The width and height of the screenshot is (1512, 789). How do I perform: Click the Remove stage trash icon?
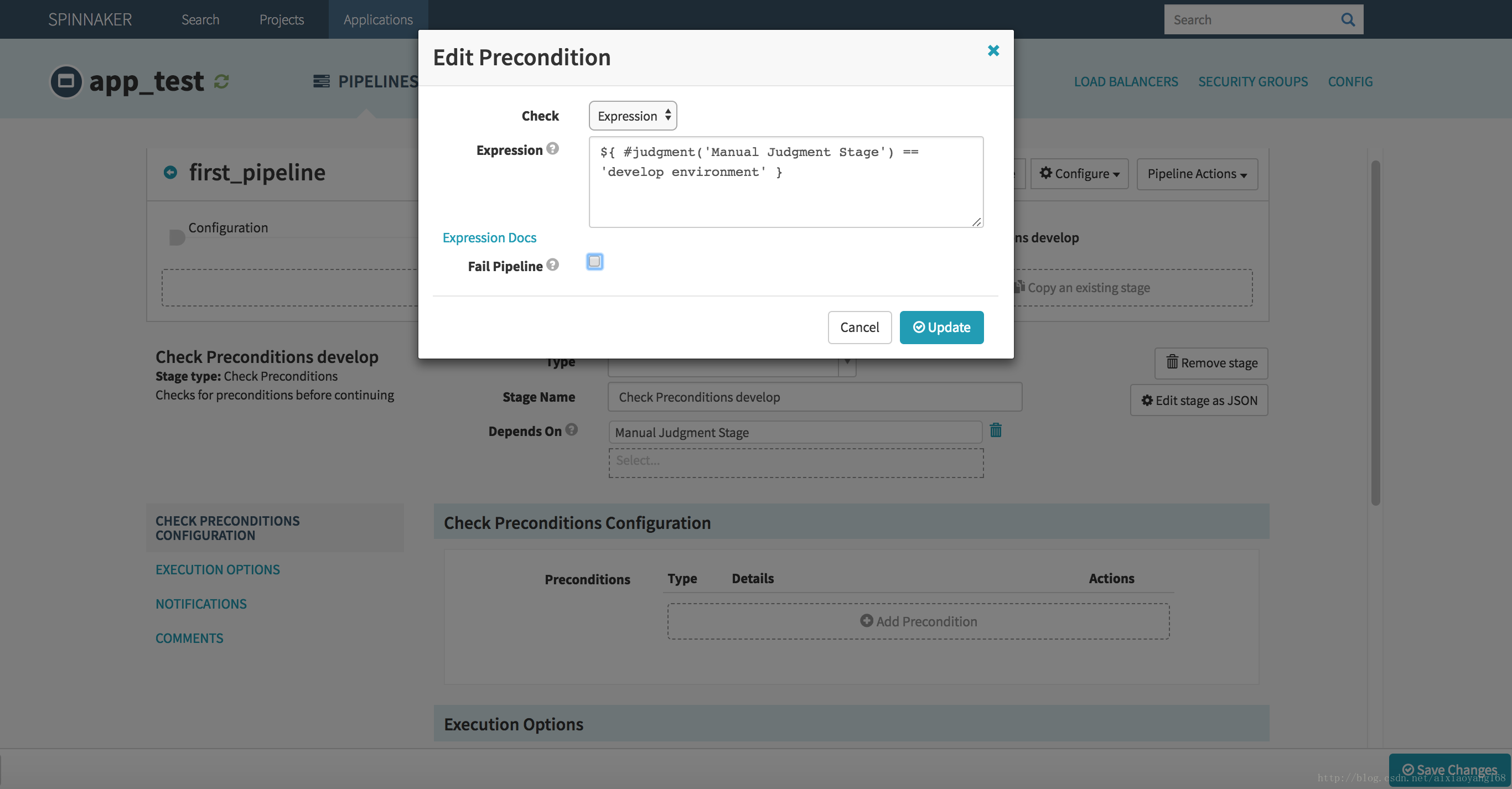point(1173,363)
